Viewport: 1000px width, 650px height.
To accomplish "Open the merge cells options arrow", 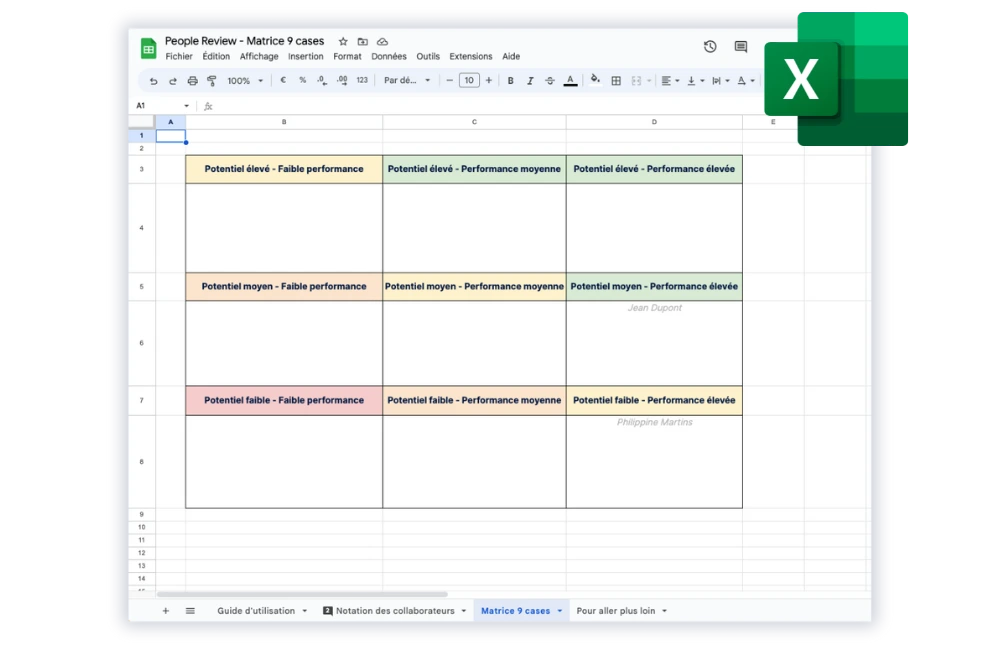I will [649, 81].
